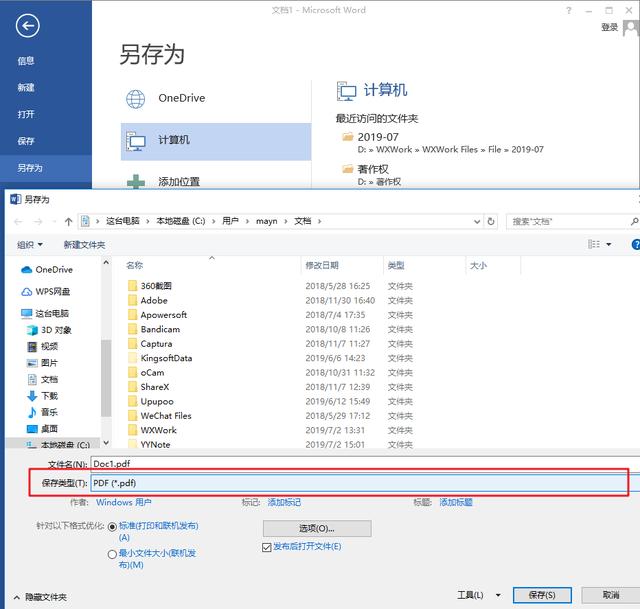This screenshot has height=609, width=640.
Task: Click the 添加标题 link
Action: pos(456,502)
